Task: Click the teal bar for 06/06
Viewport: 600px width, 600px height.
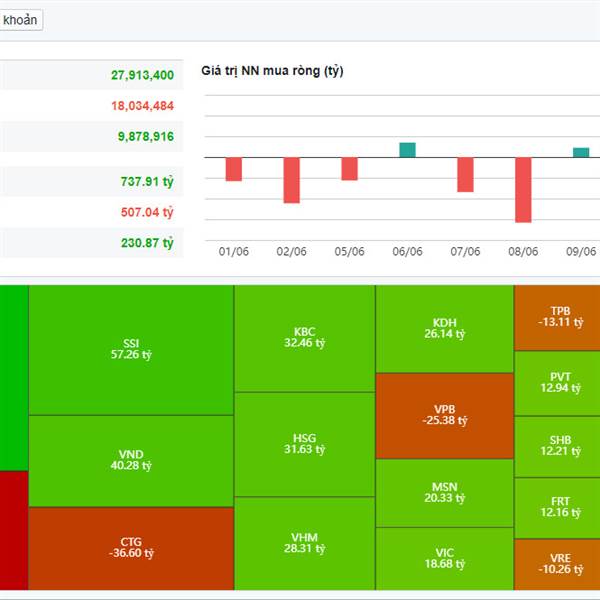Action: [408, 150]
